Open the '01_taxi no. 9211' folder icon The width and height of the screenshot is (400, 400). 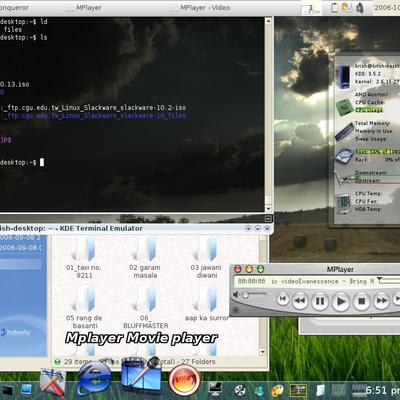[84, 249]
